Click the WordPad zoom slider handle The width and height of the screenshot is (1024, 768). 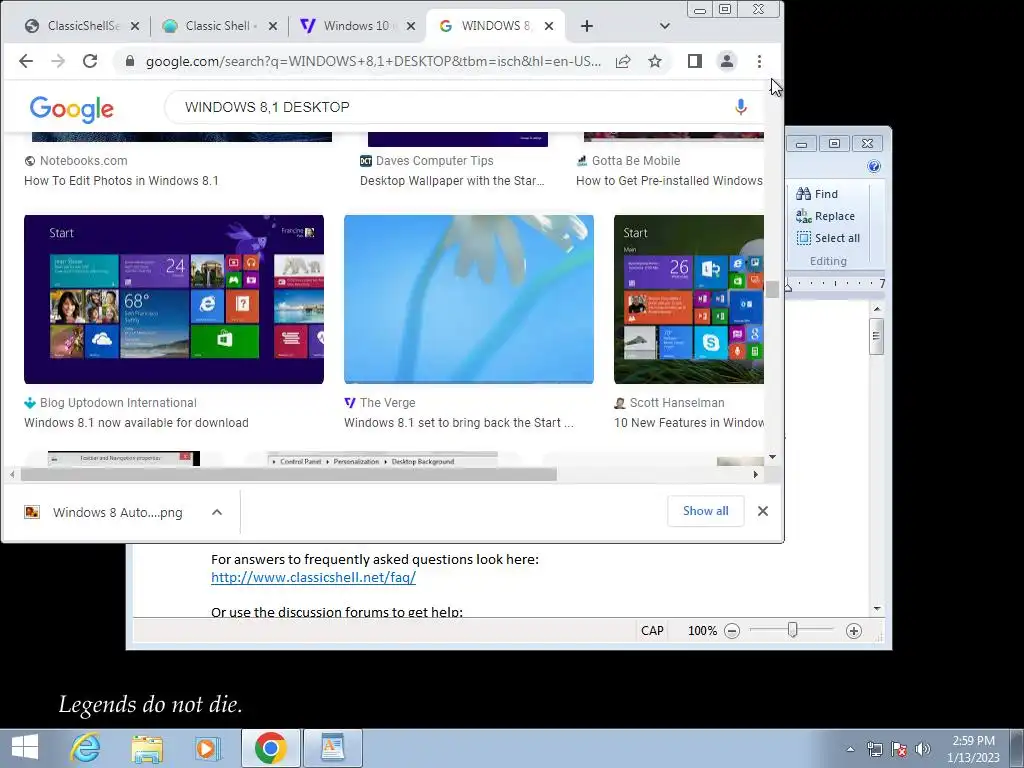pos(792,630)
